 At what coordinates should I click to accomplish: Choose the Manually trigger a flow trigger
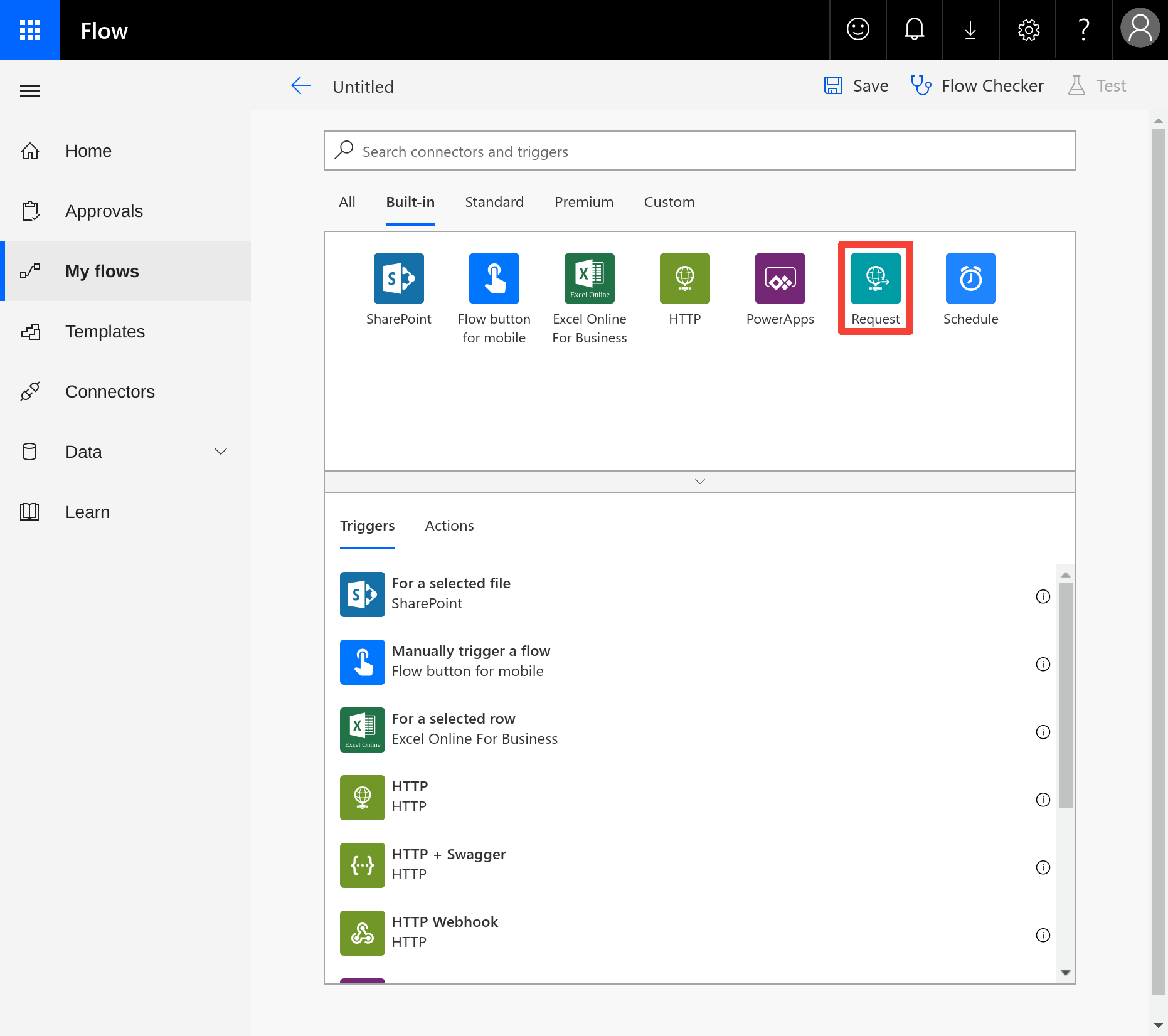click(x=690, y=662)
